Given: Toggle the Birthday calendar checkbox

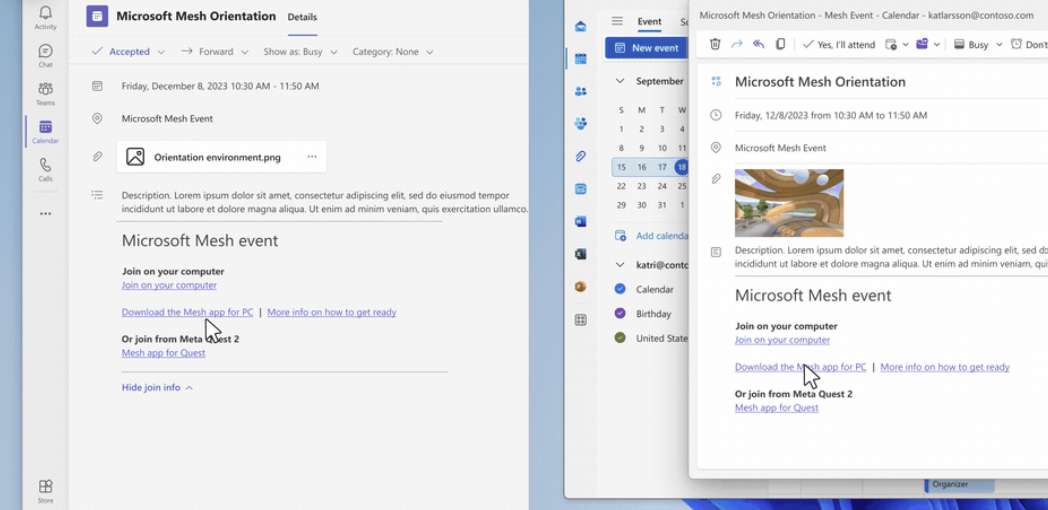Looking at the screenshot, I should coord(620,313).
